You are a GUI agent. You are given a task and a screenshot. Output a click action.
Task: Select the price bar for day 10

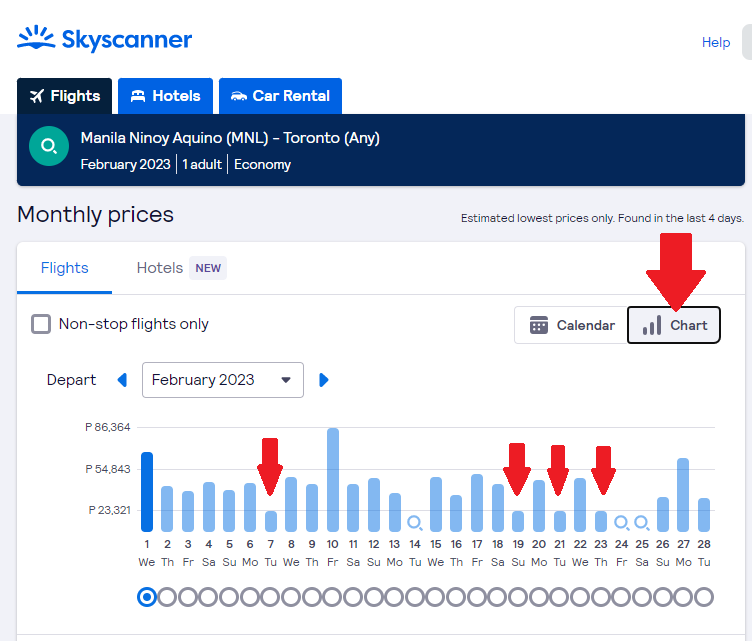tap(333, 480)
